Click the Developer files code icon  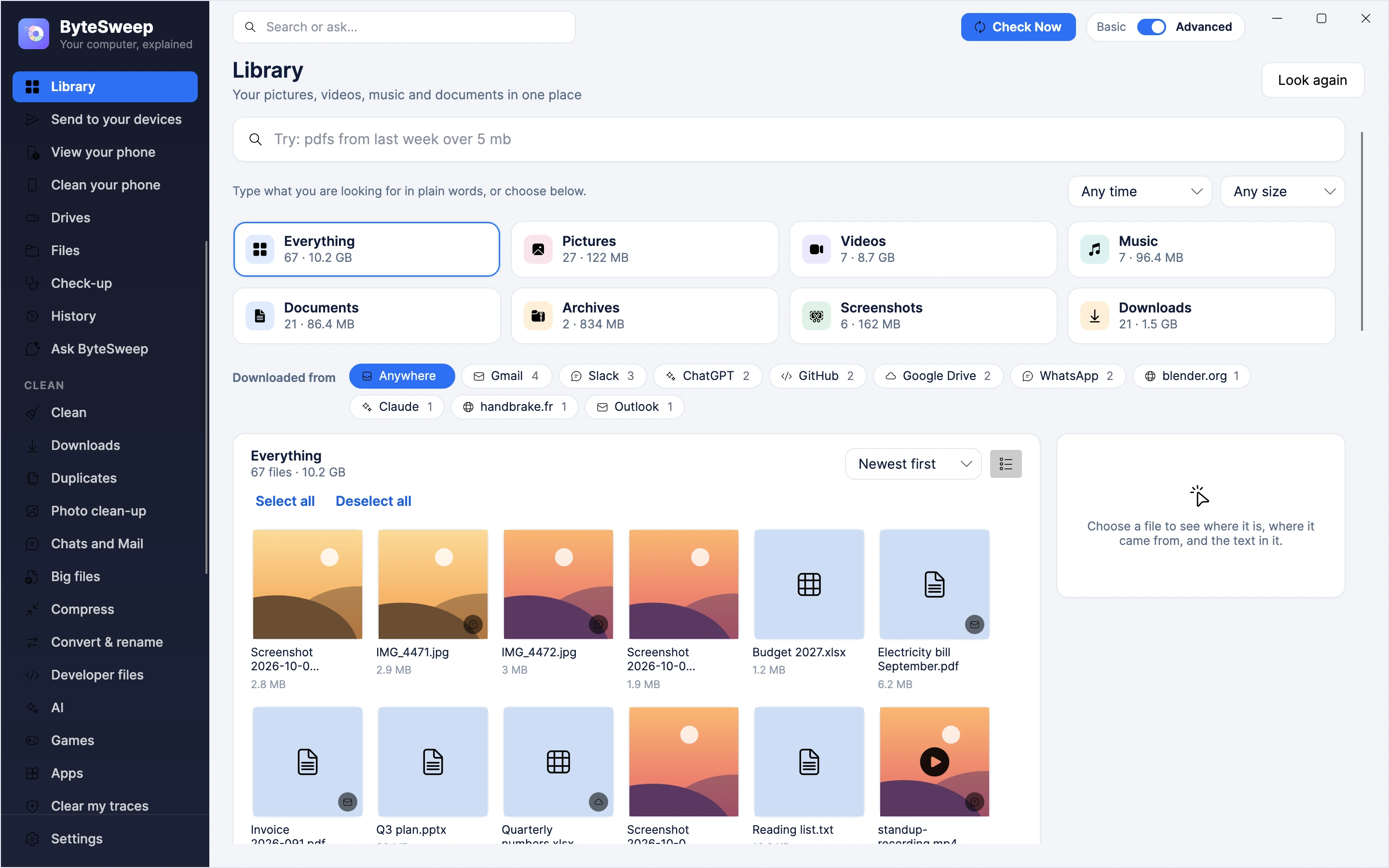pos(32,675)
